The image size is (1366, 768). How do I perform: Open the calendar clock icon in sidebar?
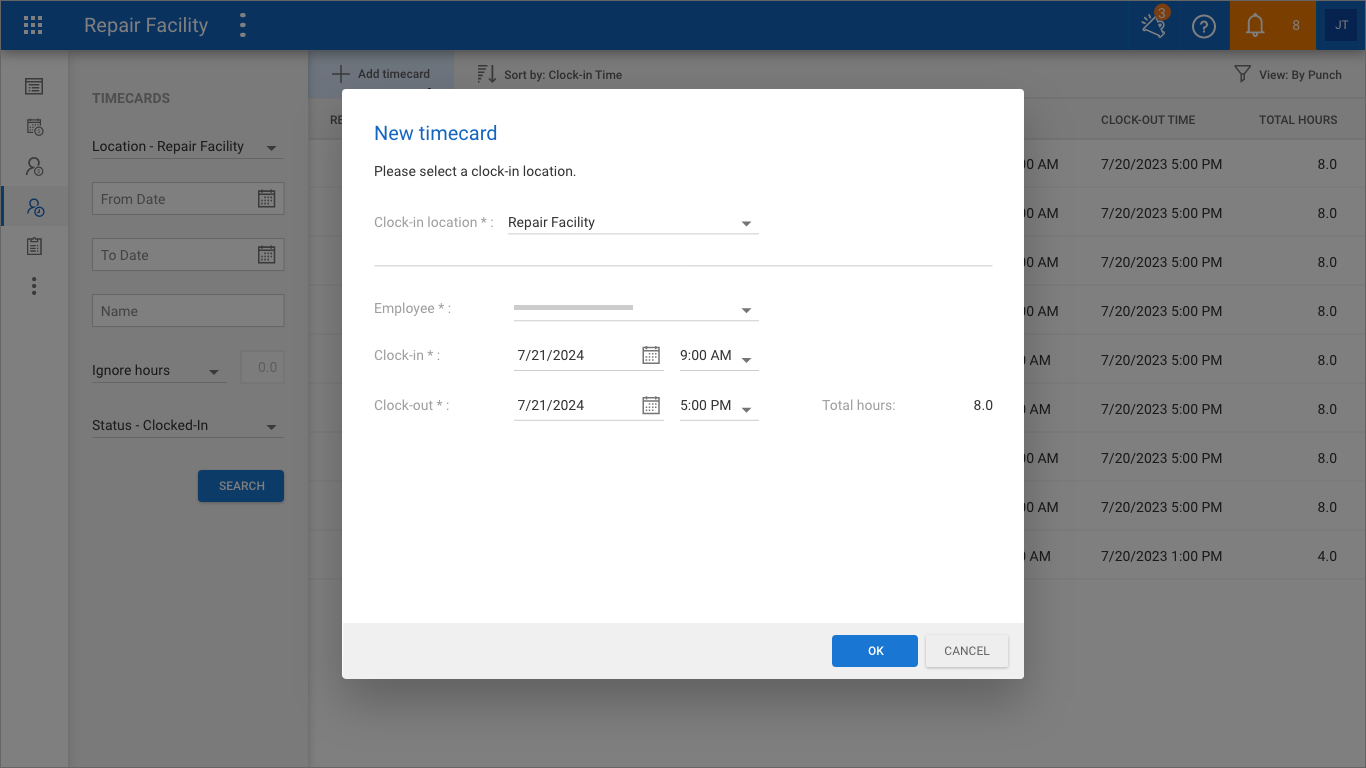pos(34,127)
